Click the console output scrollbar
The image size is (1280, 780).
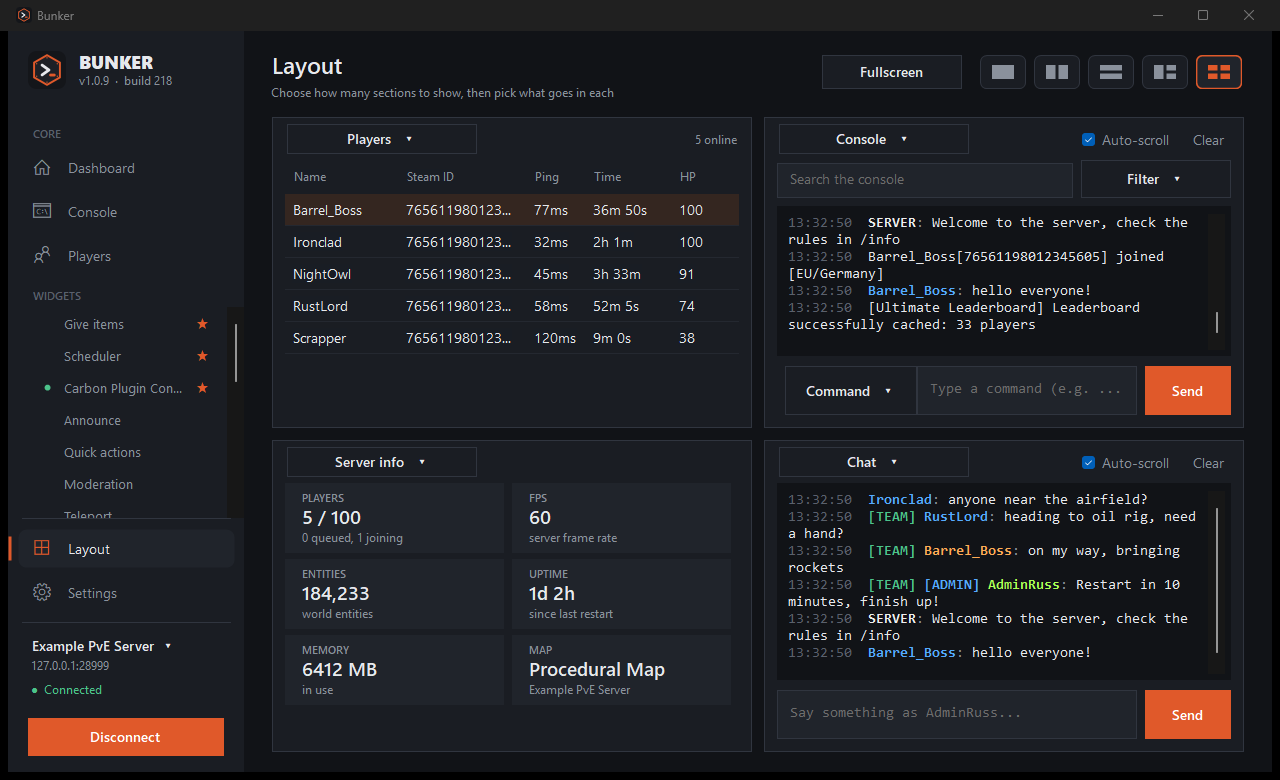pyautogui.click(x=1217, y=322)
